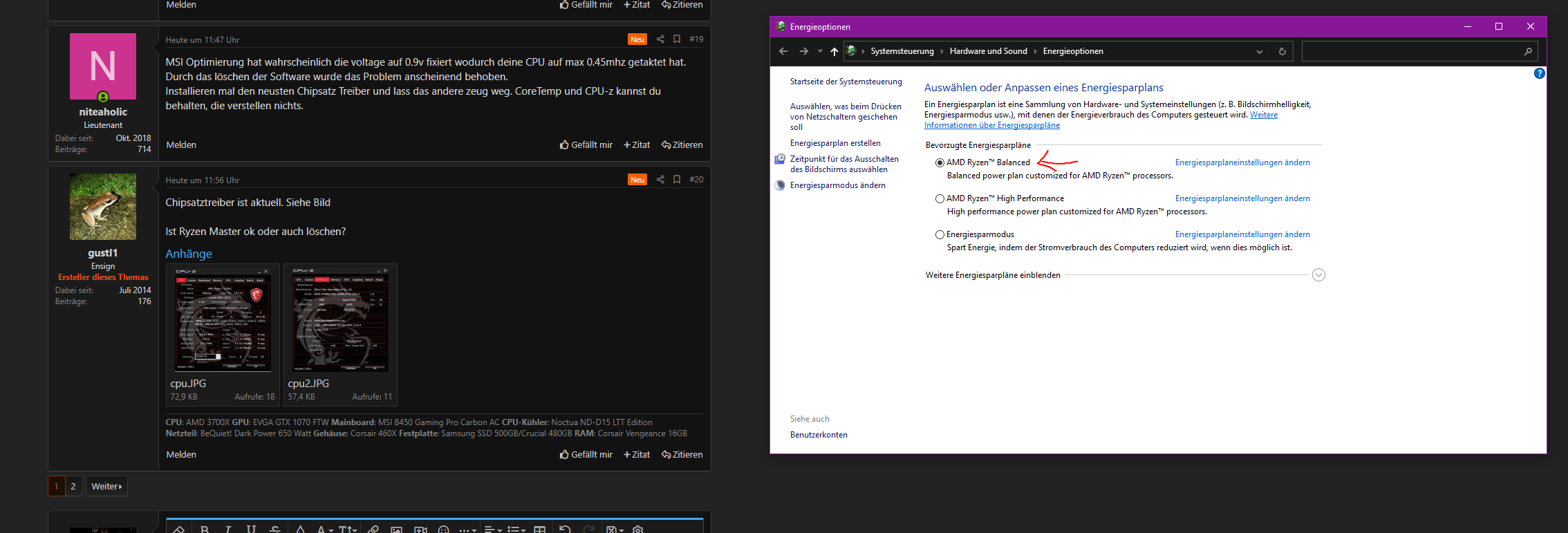Bookmark post #19 by niteaholic
1568x533 pixels.
coord(677,39)
